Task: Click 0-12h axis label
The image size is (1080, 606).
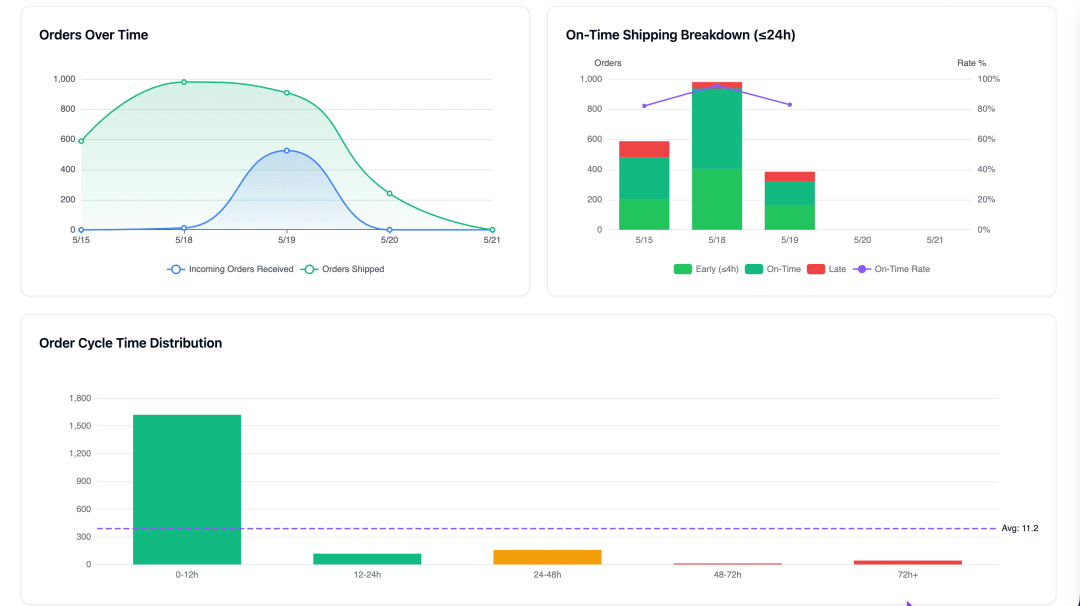Action: pos(187,574)
